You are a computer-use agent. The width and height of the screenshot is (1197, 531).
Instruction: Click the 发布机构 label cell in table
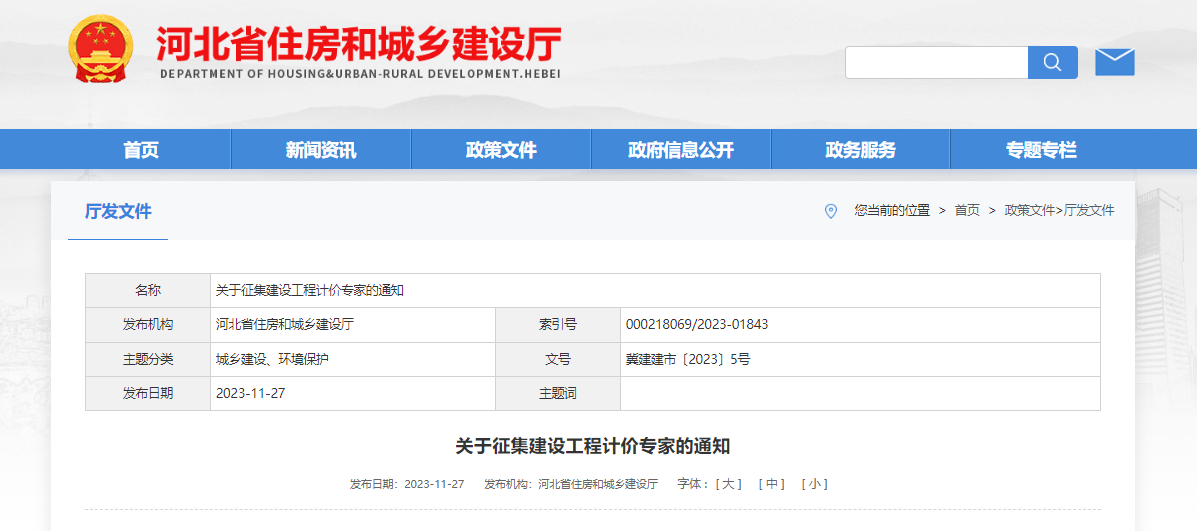pos(148,325)
